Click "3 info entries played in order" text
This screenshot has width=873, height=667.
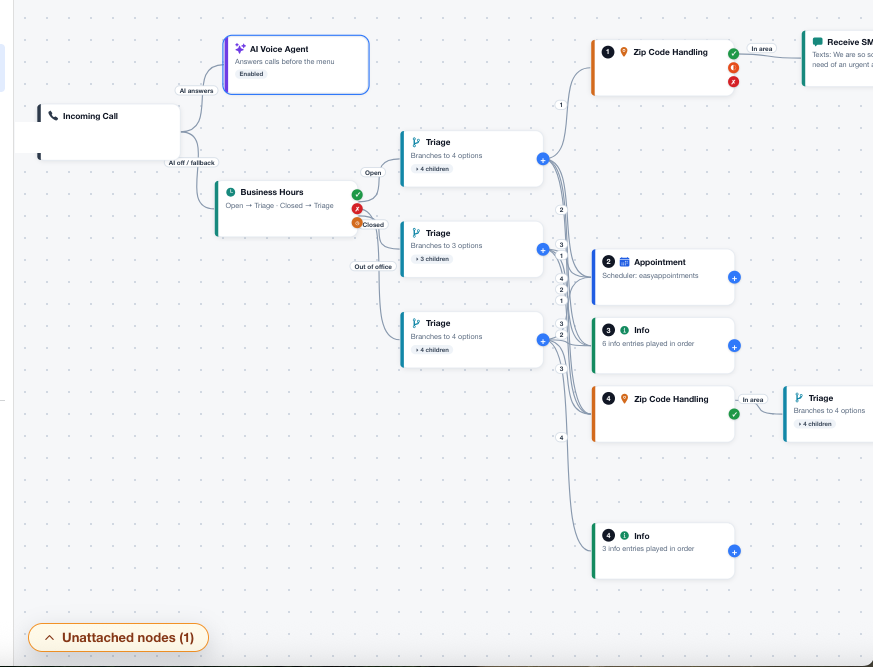648,548
